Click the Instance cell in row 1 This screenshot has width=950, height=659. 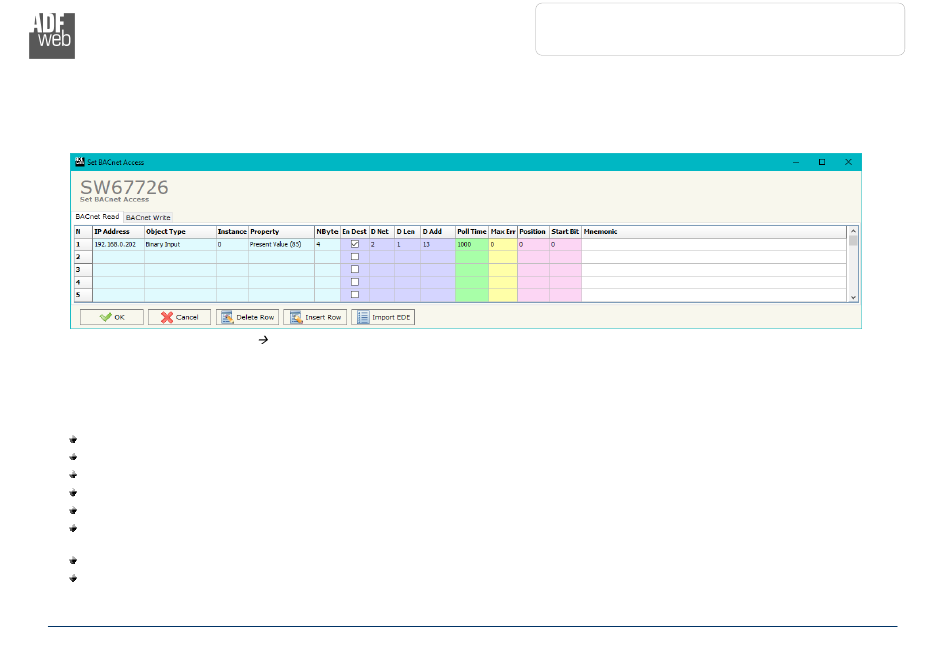pyautogui.click(x=232, y=245)
